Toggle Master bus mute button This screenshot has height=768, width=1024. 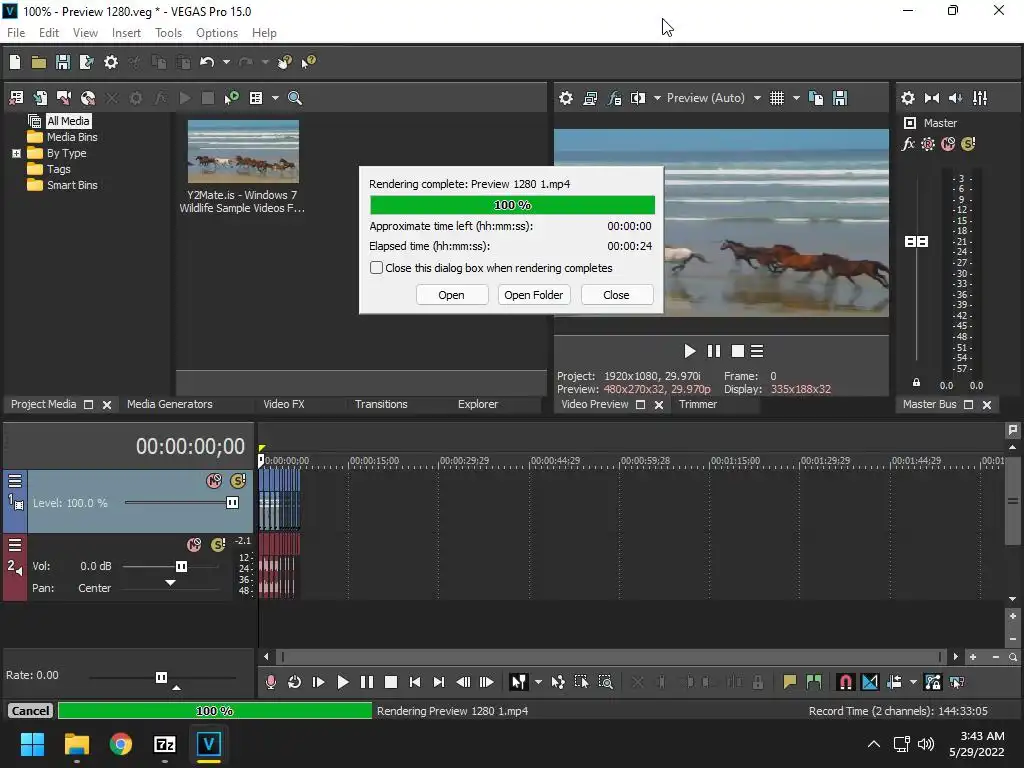coord(948,144)
